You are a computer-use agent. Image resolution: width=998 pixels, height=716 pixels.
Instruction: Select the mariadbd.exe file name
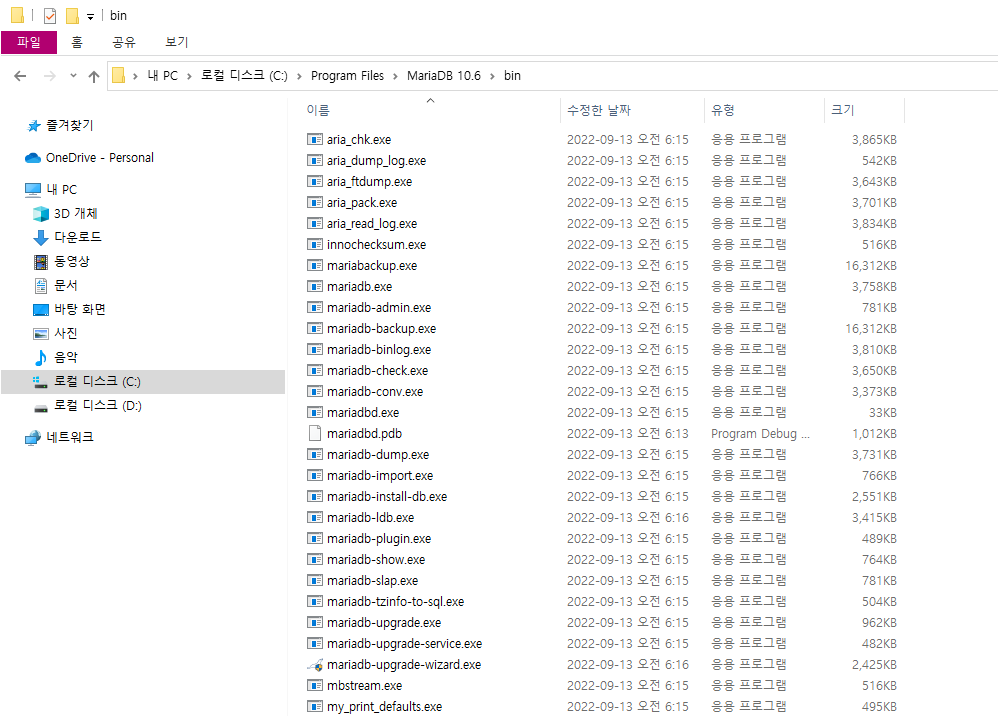[363, 413]
